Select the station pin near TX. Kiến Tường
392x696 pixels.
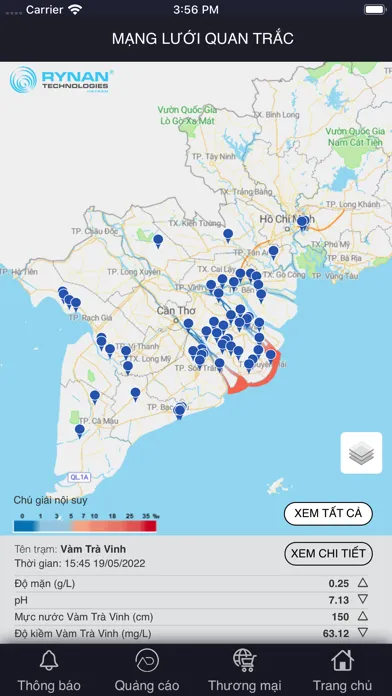228,235
